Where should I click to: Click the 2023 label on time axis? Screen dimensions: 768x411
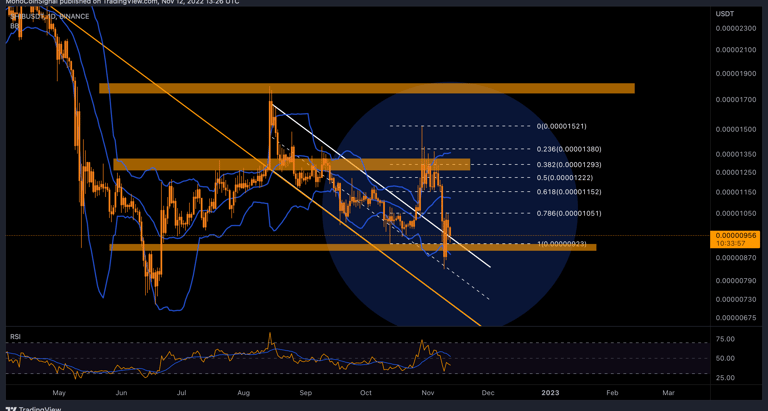click(x=550, y=393)
